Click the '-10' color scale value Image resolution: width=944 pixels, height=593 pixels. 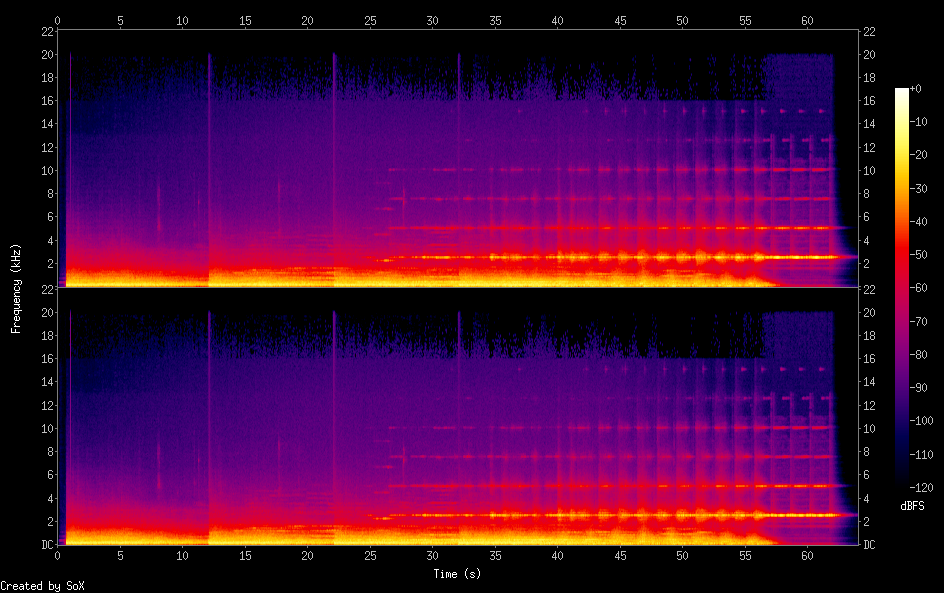point(919,122)
